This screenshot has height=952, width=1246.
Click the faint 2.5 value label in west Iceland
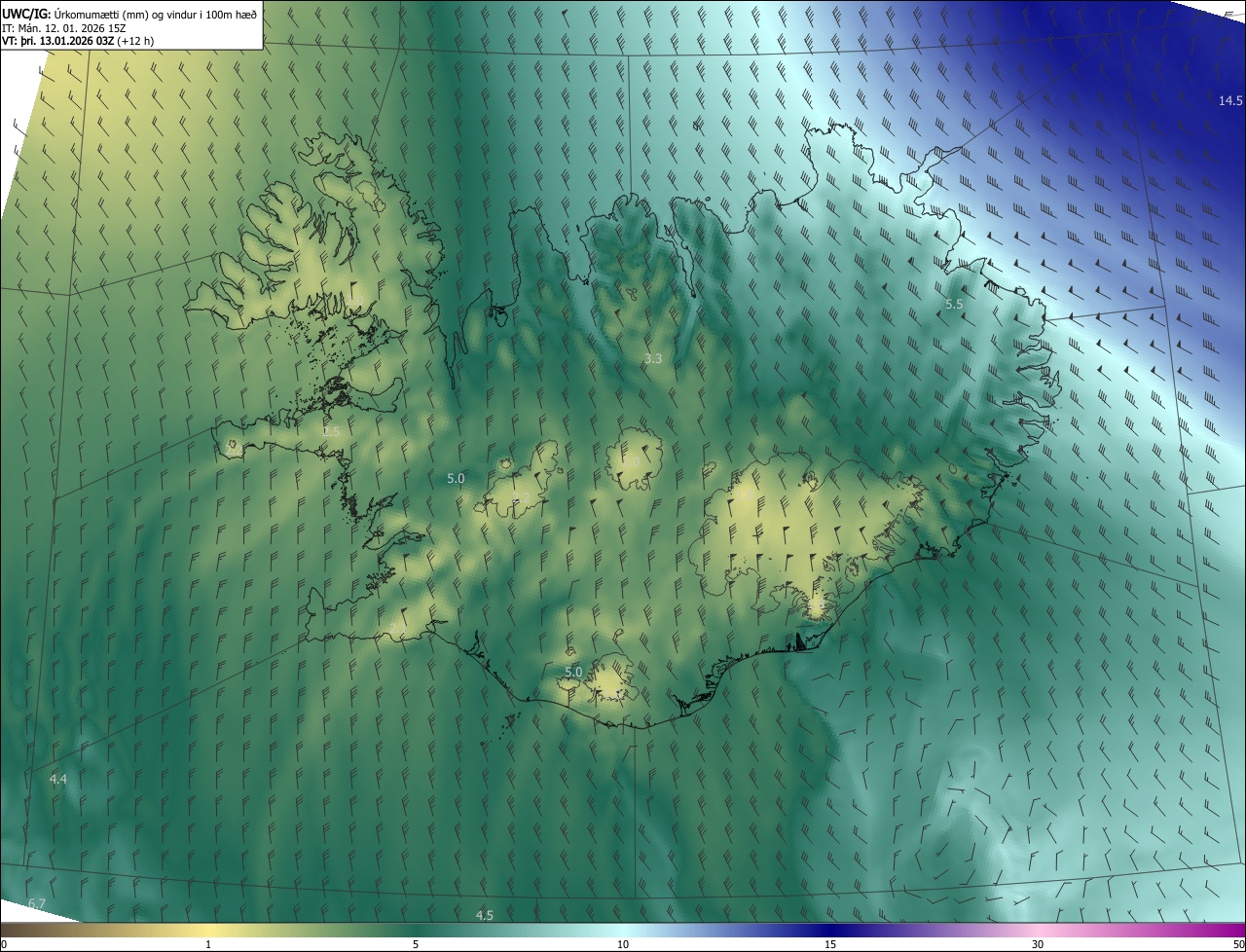pos(331,431)
